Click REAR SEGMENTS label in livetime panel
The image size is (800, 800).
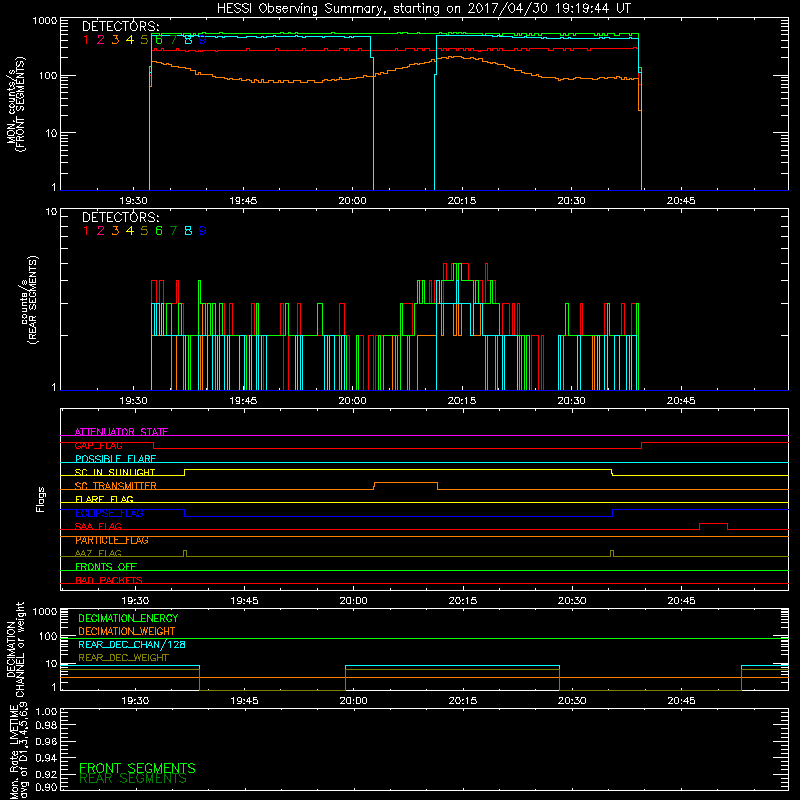[x=133, y=779]
